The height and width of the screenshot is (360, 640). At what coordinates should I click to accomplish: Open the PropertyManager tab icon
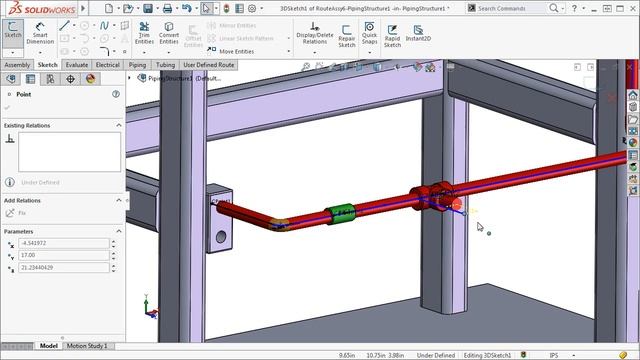coord(31,79)
